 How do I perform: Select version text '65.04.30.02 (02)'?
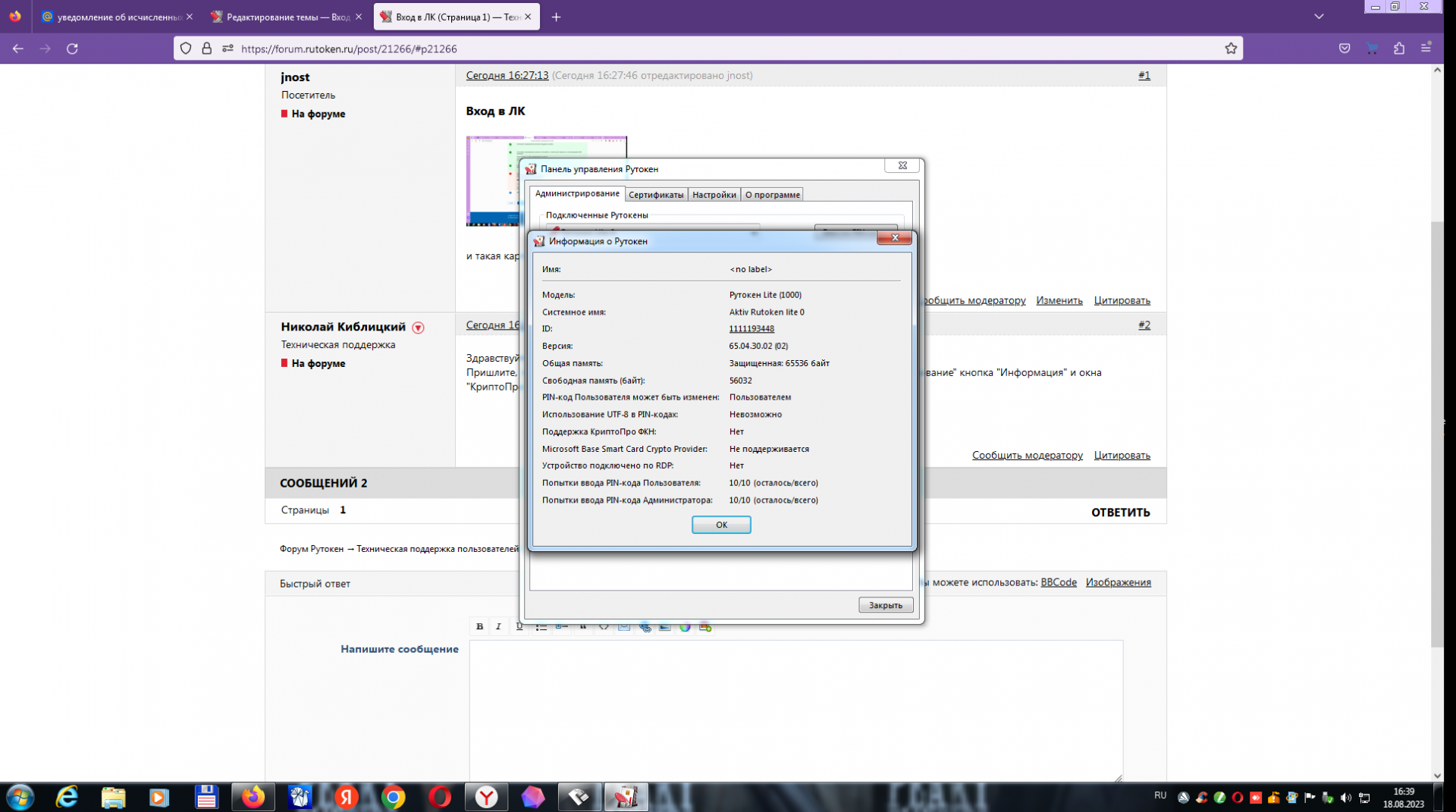click(758, 346)
